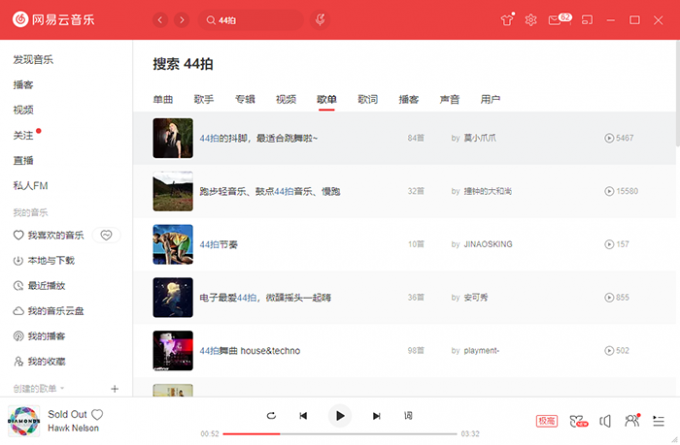This screenshot has height=445, width=680.
Task: Open sound effects icon
Action: coord(579,421)
